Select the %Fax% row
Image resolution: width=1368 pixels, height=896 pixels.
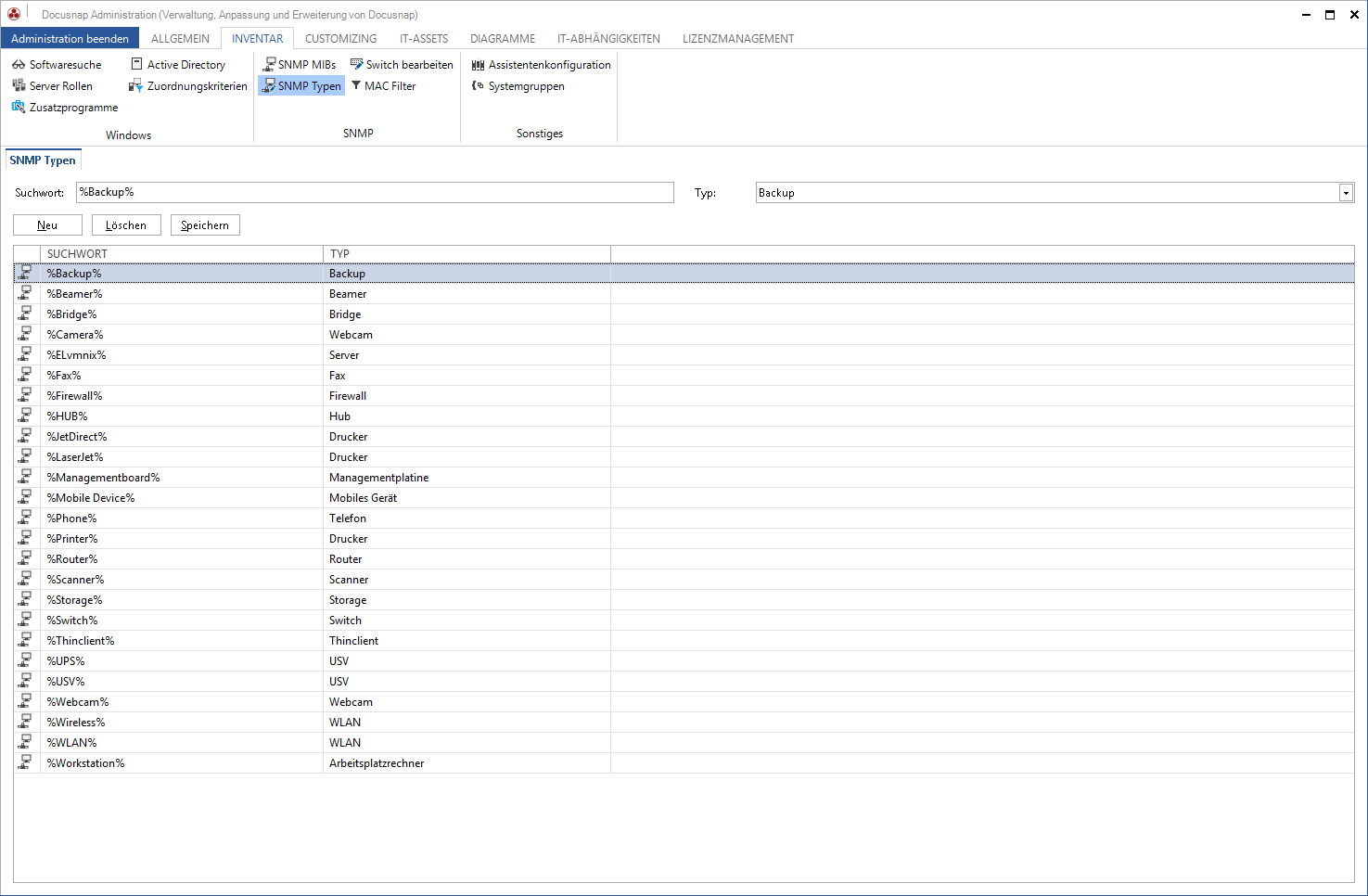(684, 376)
